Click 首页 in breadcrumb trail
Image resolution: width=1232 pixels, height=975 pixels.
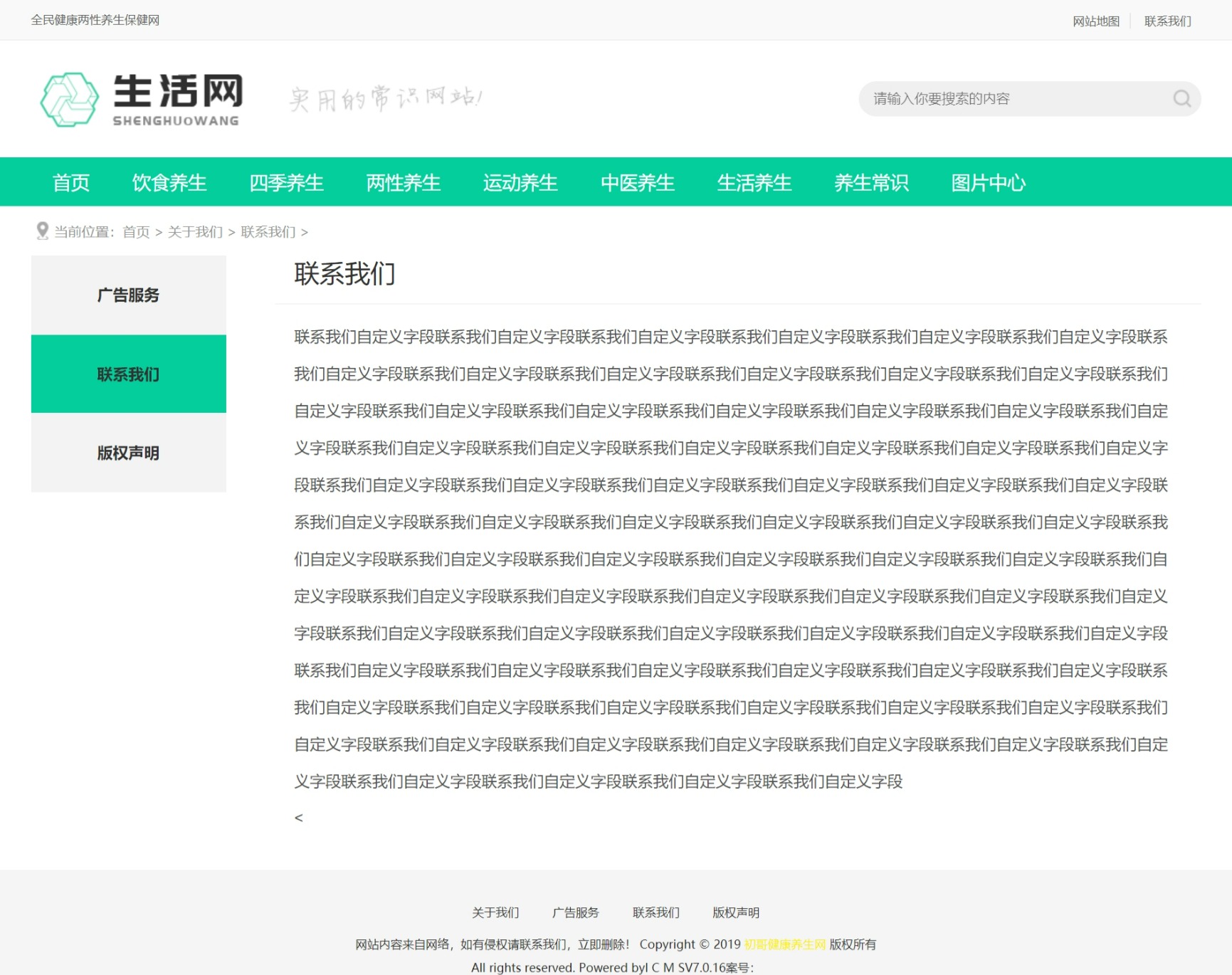point(136,232)
